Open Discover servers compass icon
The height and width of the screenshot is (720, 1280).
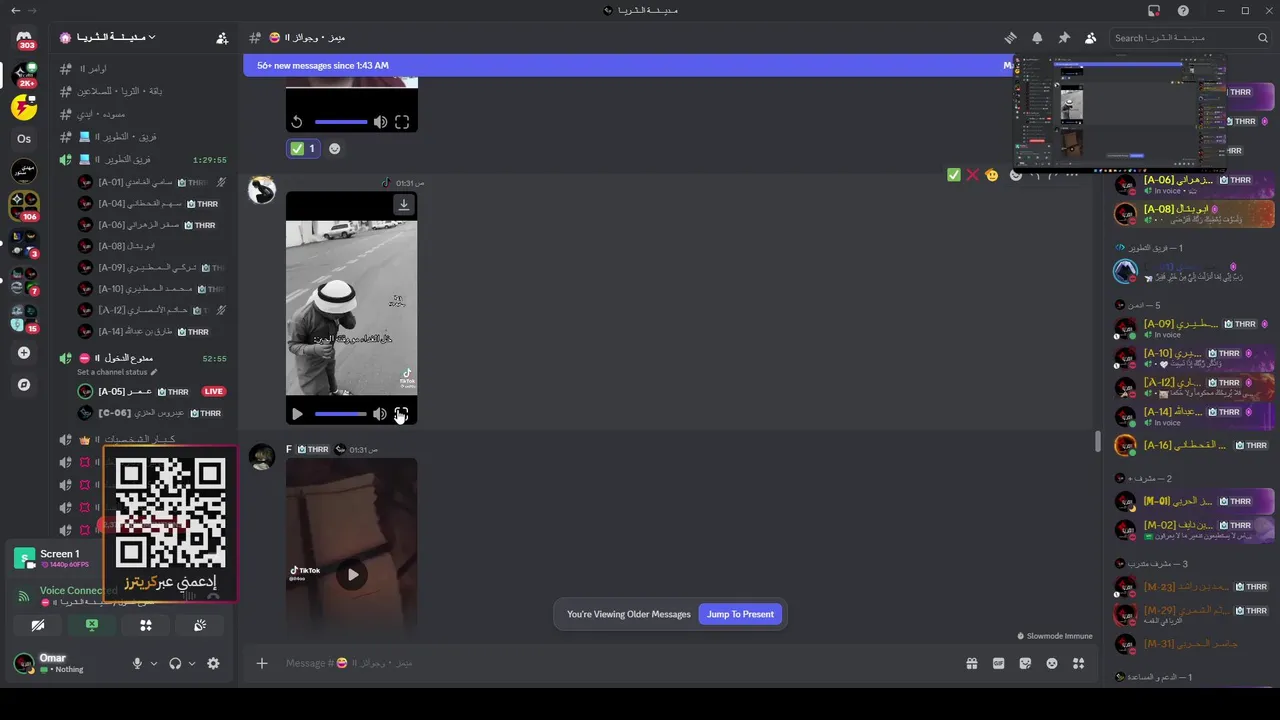point(24,384)
